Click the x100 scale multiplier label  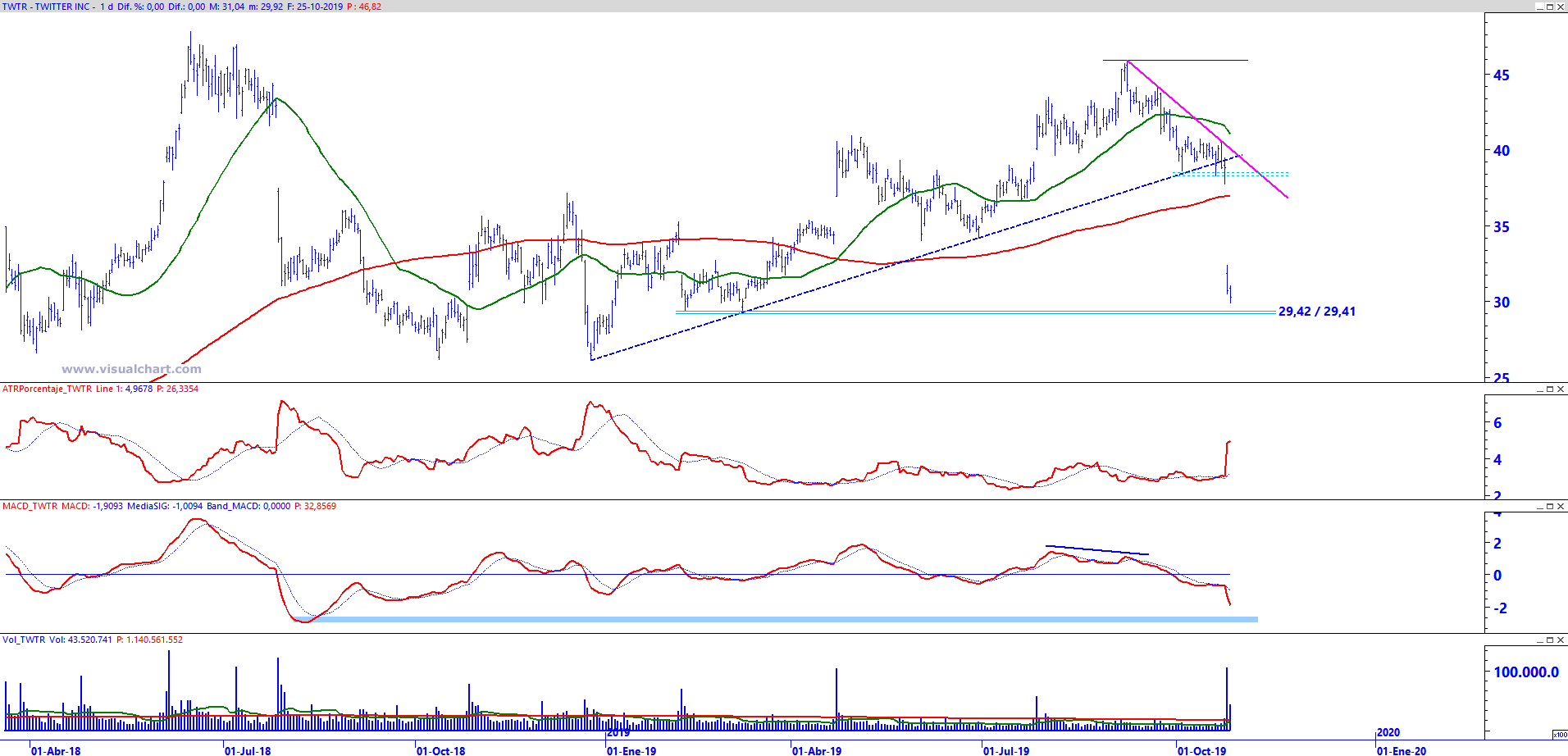click(x=1560, y=735)
